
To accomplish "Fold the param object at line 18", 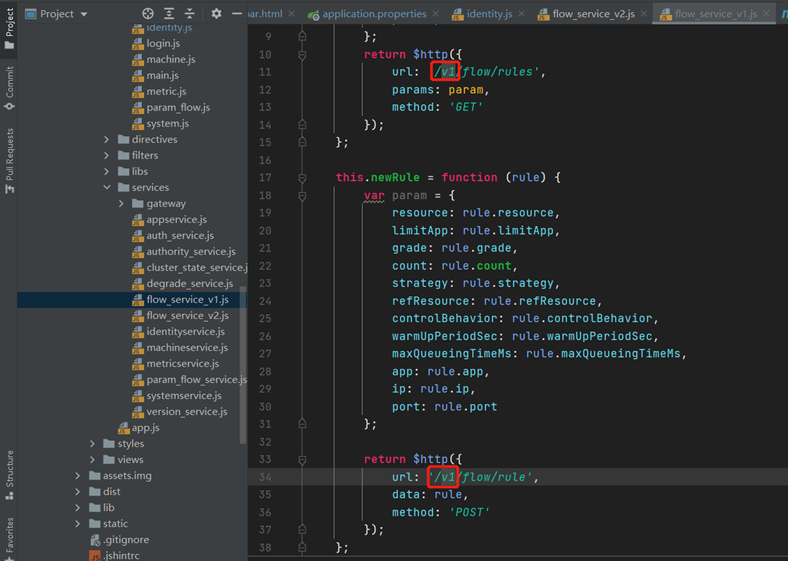I will tap(302, 195).
